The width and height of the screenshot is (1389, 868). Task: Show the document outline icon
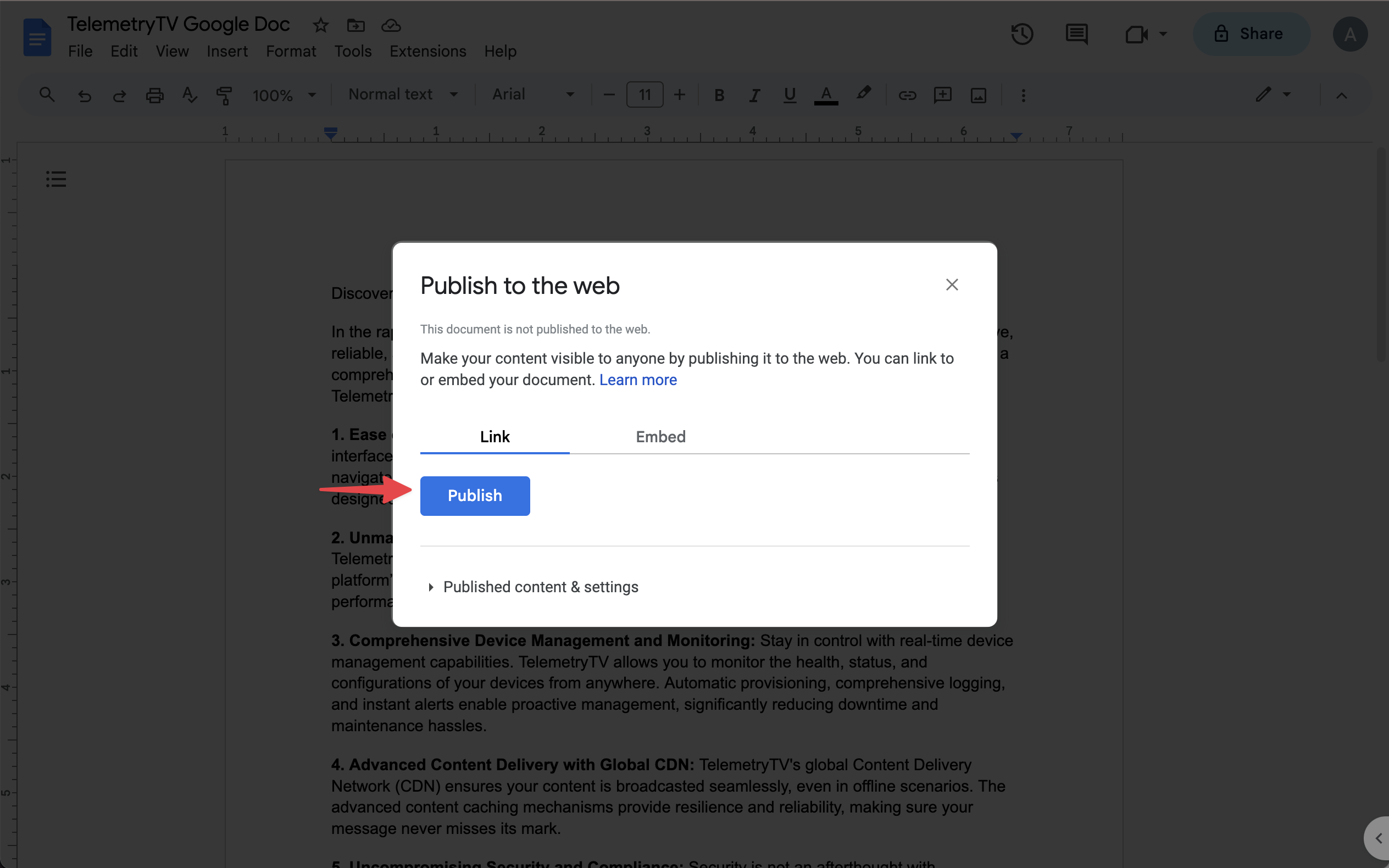click(x=55, y=179)
